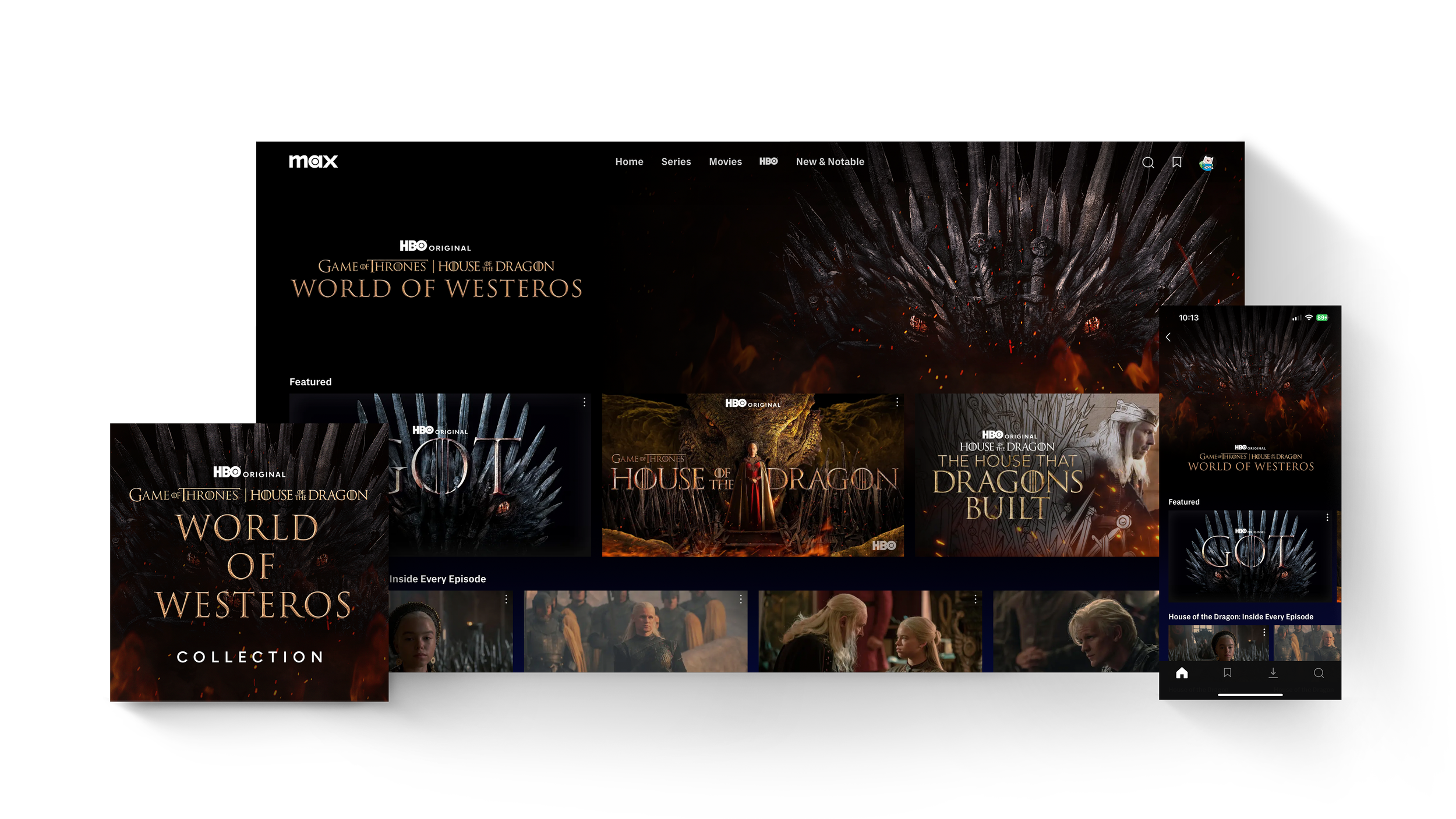Viewport: 1456px width, 819px height.
Task: Tap 'House of the Dragon: Inside Every Episode' heading
Action: tap(1241, 616)
